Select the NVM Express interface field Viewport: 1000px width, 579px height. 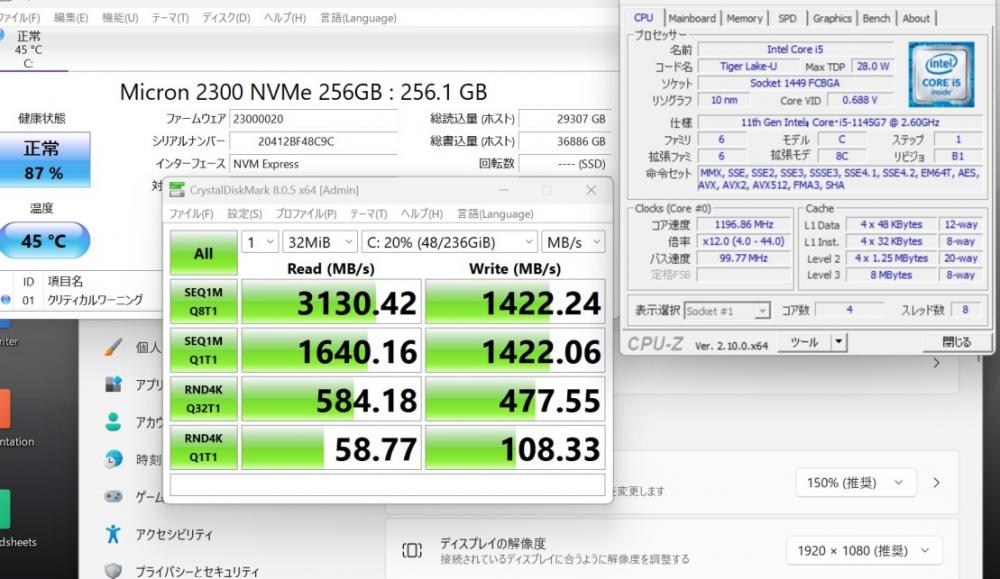tap(314, 164)
